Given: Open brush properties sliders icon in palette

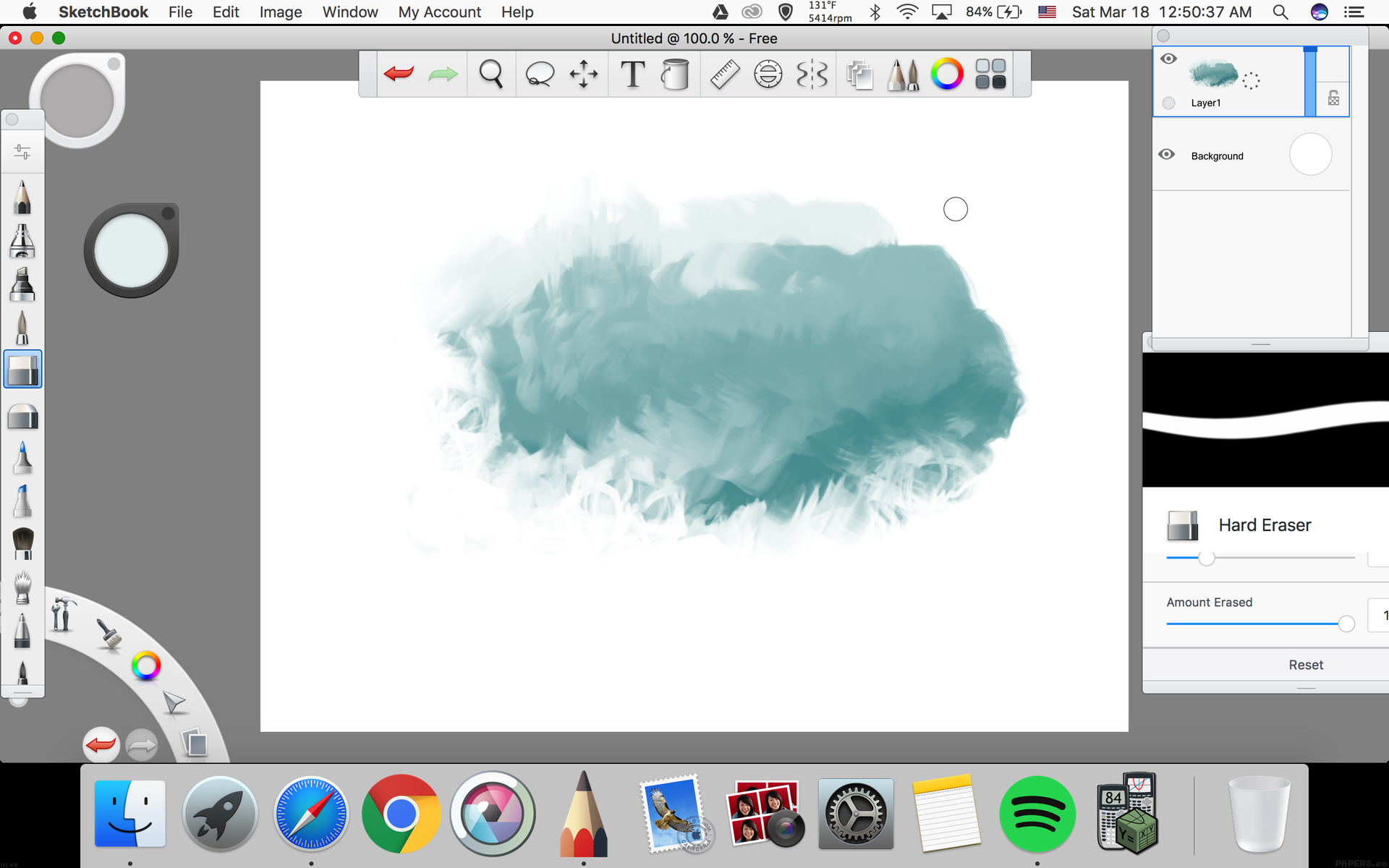Looking at the screenshot, I should coord(22,152).
